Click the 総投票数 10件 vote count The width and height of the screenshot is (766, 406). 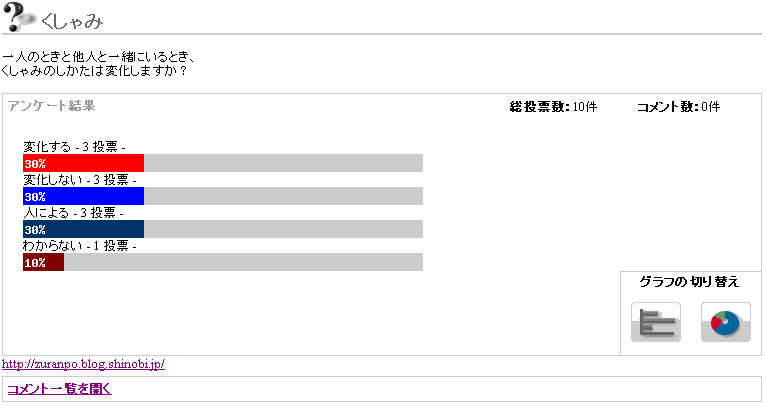click(553, 106)
